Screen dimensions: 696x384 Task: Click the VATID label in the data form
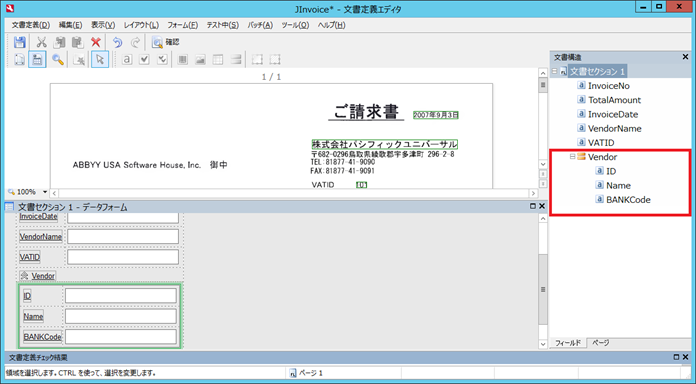click(x=29, y=257)
